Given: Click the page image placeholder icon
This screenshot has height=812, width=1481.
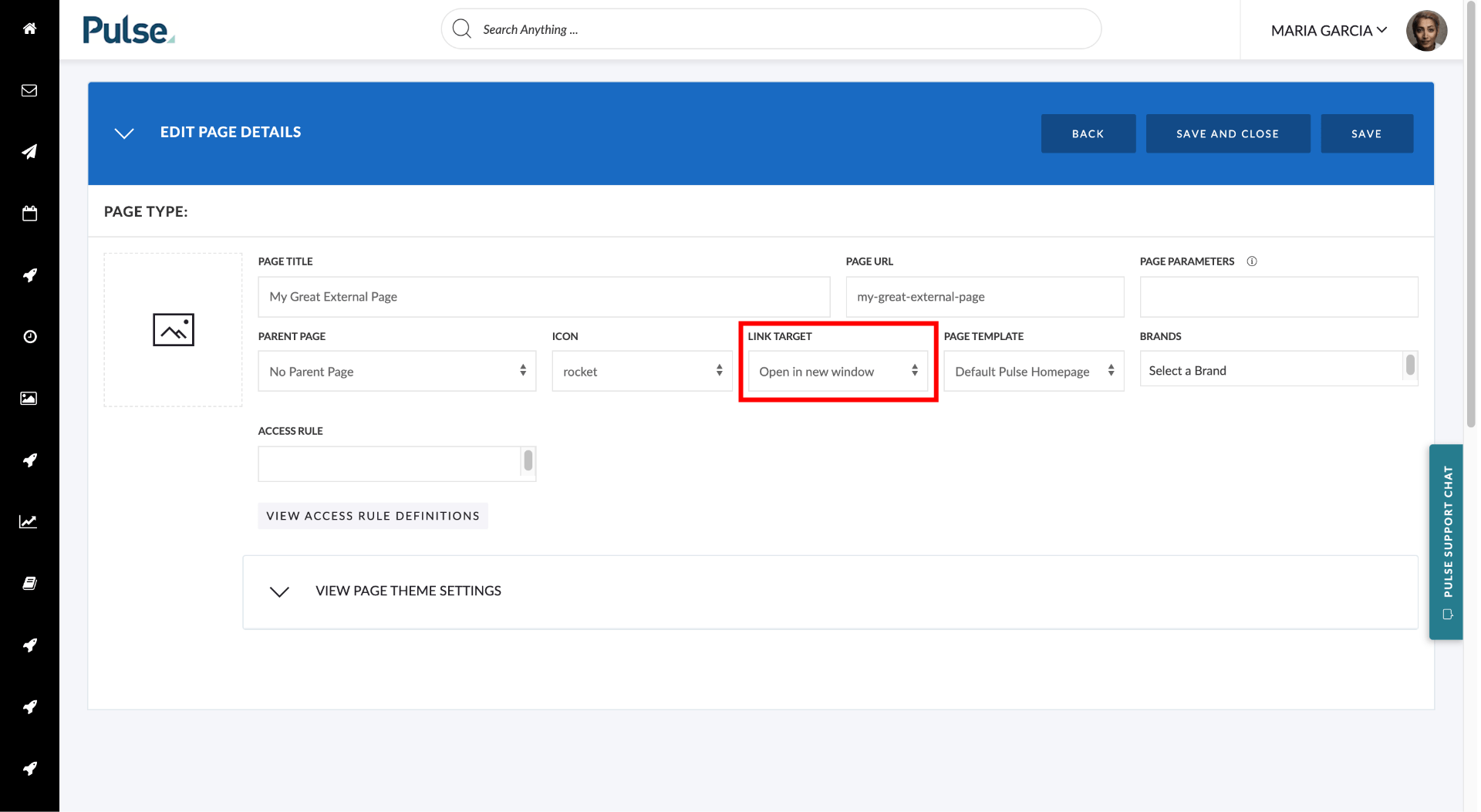Looking at the screenshot, I should point(174,330).
